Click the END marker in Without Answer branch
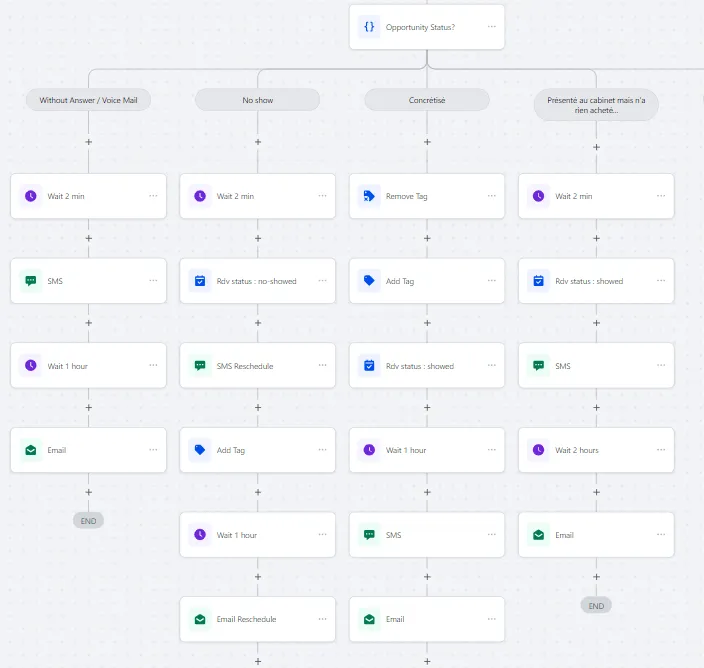Image resolution: width=704 pixels, height=668 pixels. pos(88,521)
